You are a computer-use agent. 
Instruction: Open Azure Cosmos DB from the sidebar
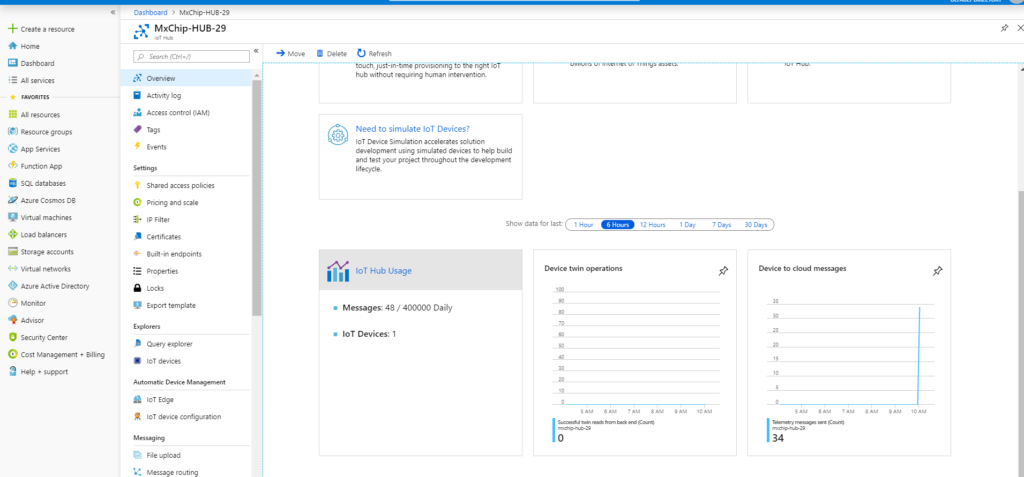pos(50,200)
